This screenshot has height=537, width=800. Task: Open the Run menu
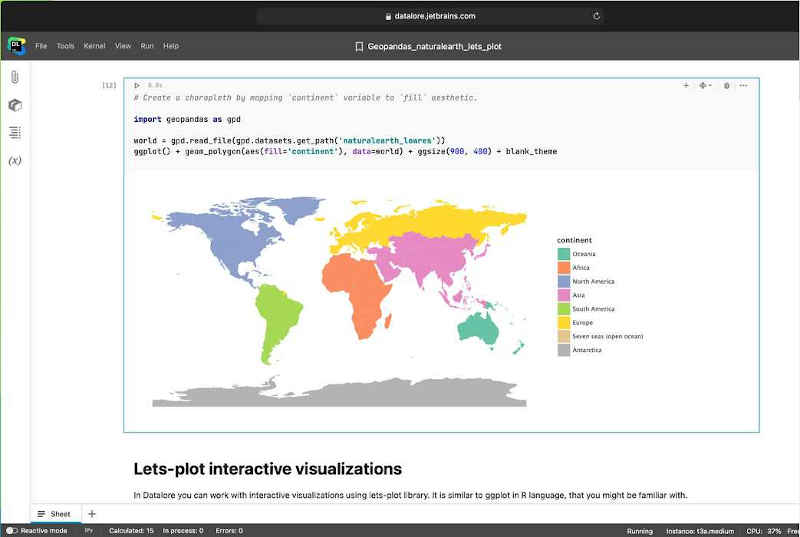coord(147,46)
